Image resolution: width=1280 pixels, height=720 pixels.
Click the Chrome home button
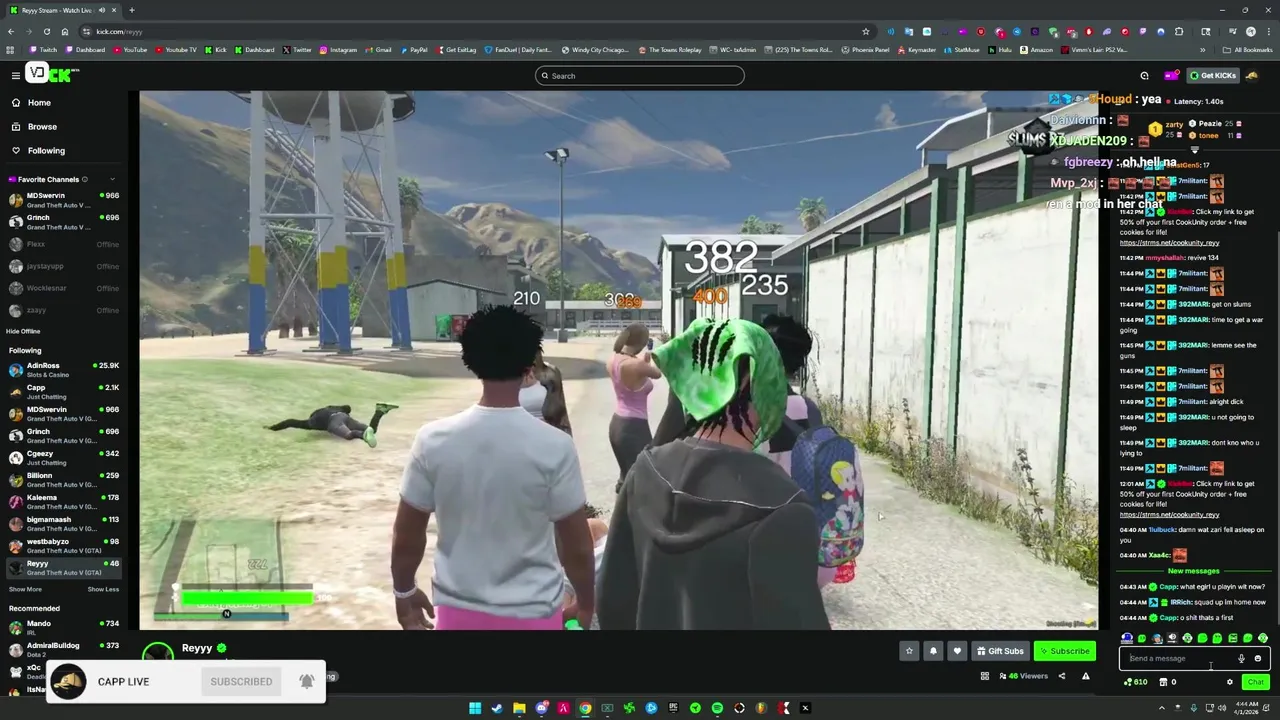(x=64, y=31)
